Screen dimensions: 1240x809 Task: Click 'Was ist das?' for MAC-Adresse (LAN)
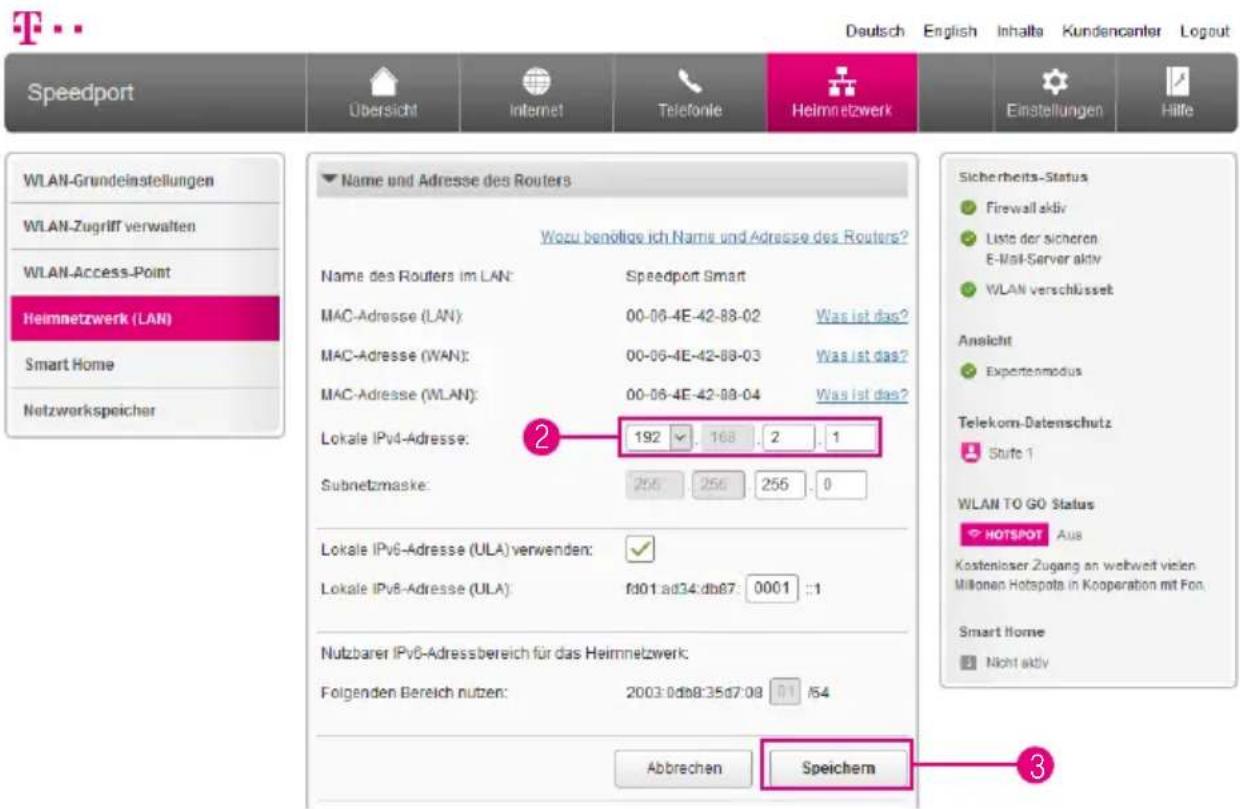pos(862,317)
